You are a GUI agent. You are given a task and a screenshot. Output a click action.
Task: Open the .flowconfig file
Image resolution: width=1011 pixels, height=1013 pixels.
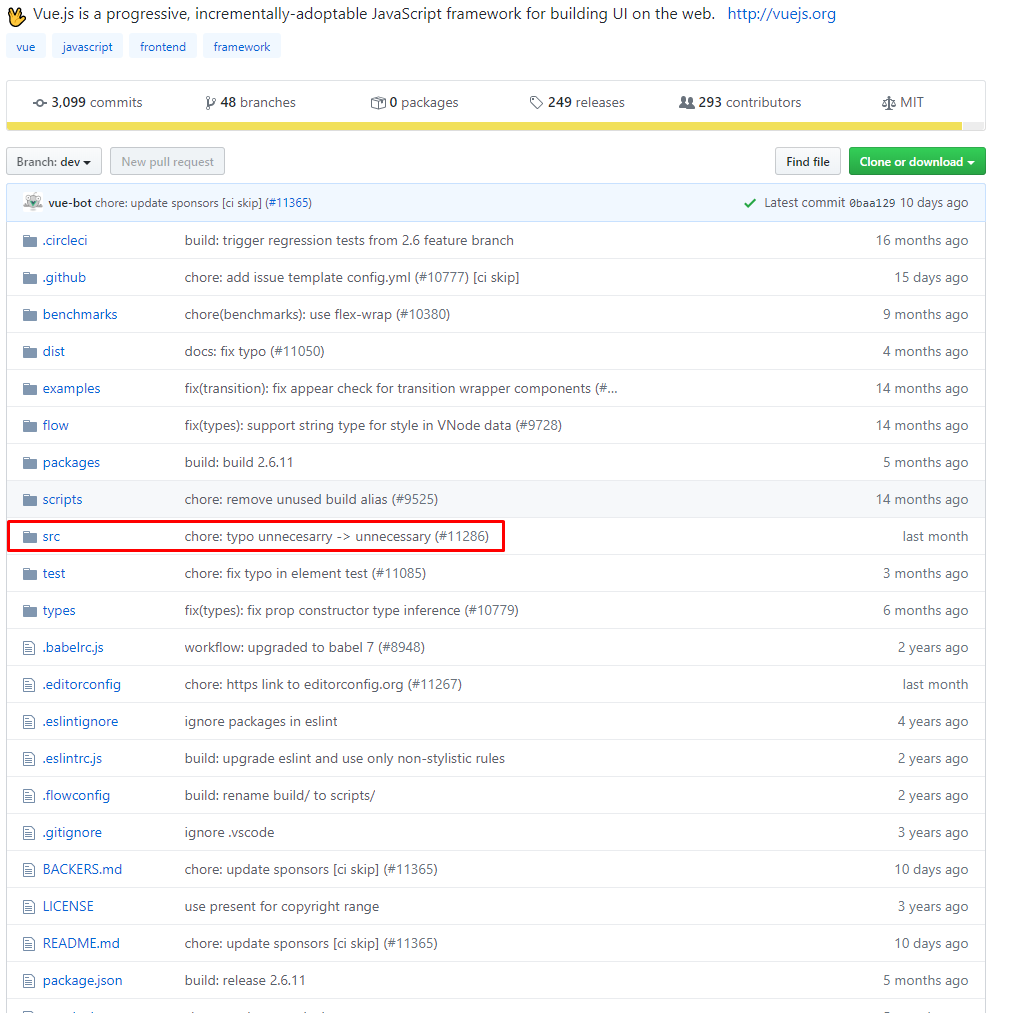click(x=76, y=796)
